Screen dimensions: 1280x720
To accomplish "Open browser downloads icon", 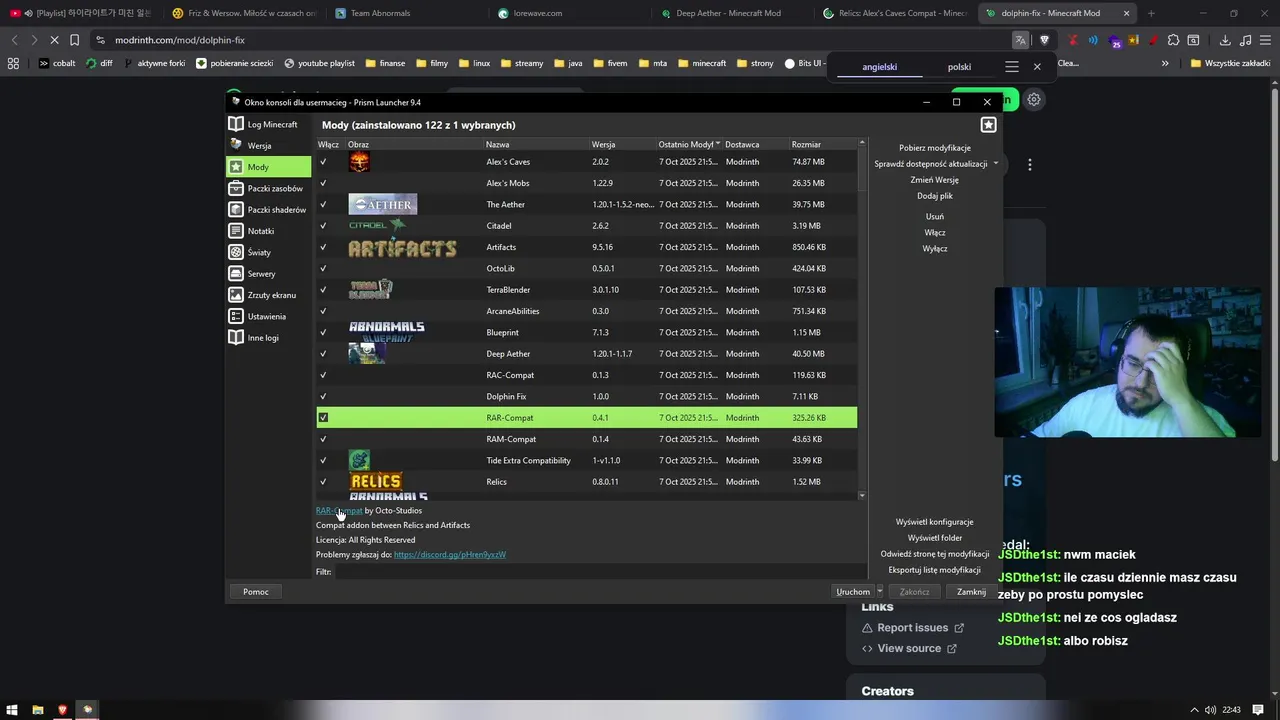I will 1225,40.
